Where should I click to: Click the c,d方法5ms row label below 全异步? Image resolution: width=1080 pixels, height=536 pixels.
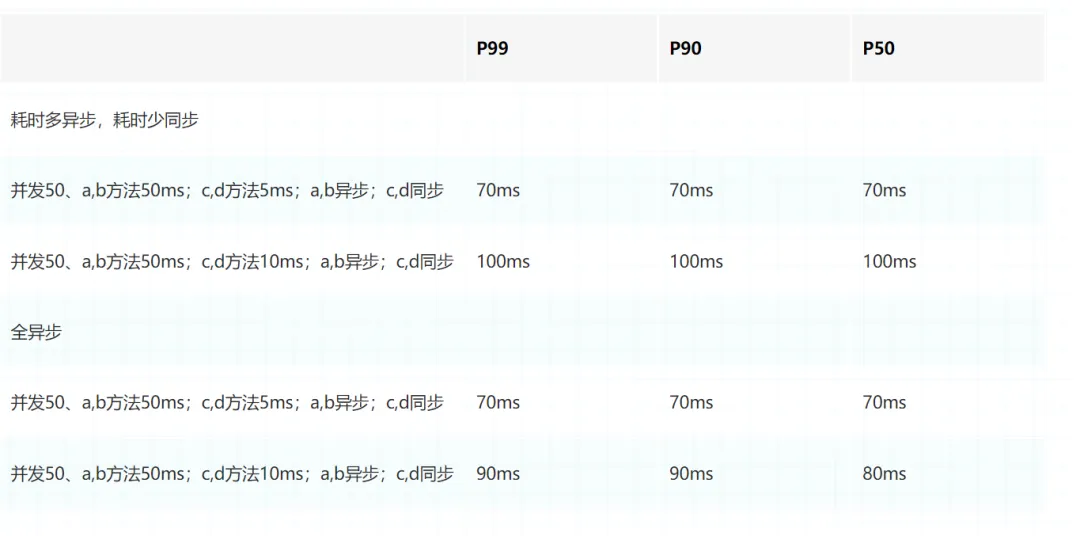[227, 403]
